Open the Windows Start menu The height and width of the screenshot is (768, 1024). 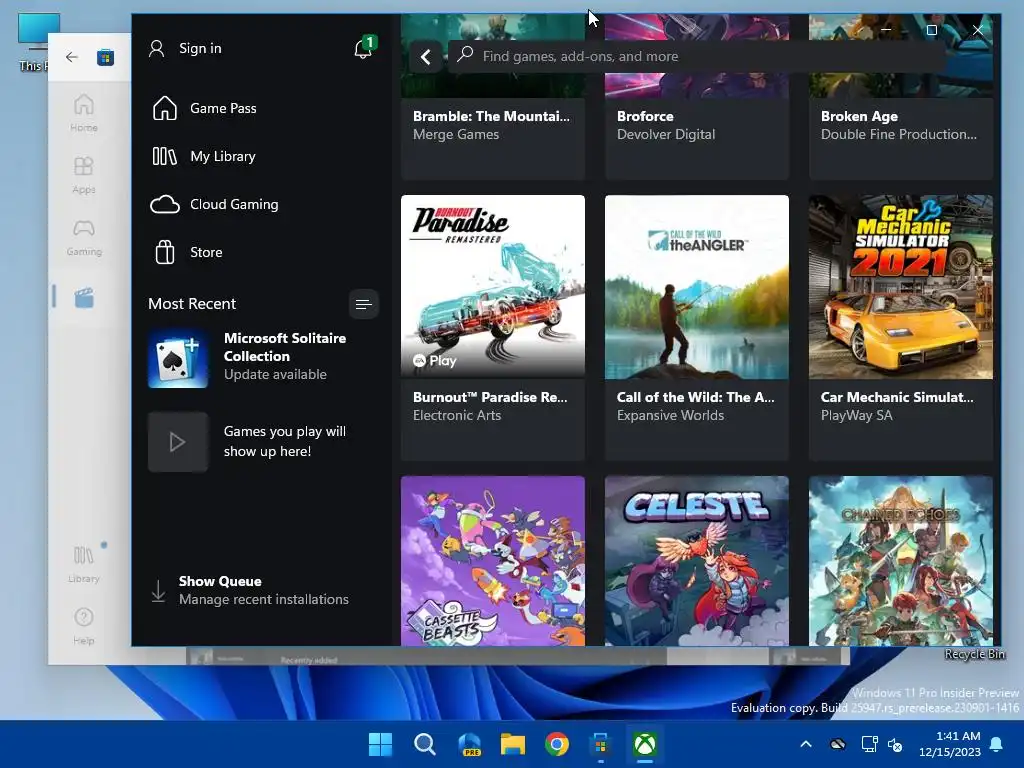(x=380, y=744)
